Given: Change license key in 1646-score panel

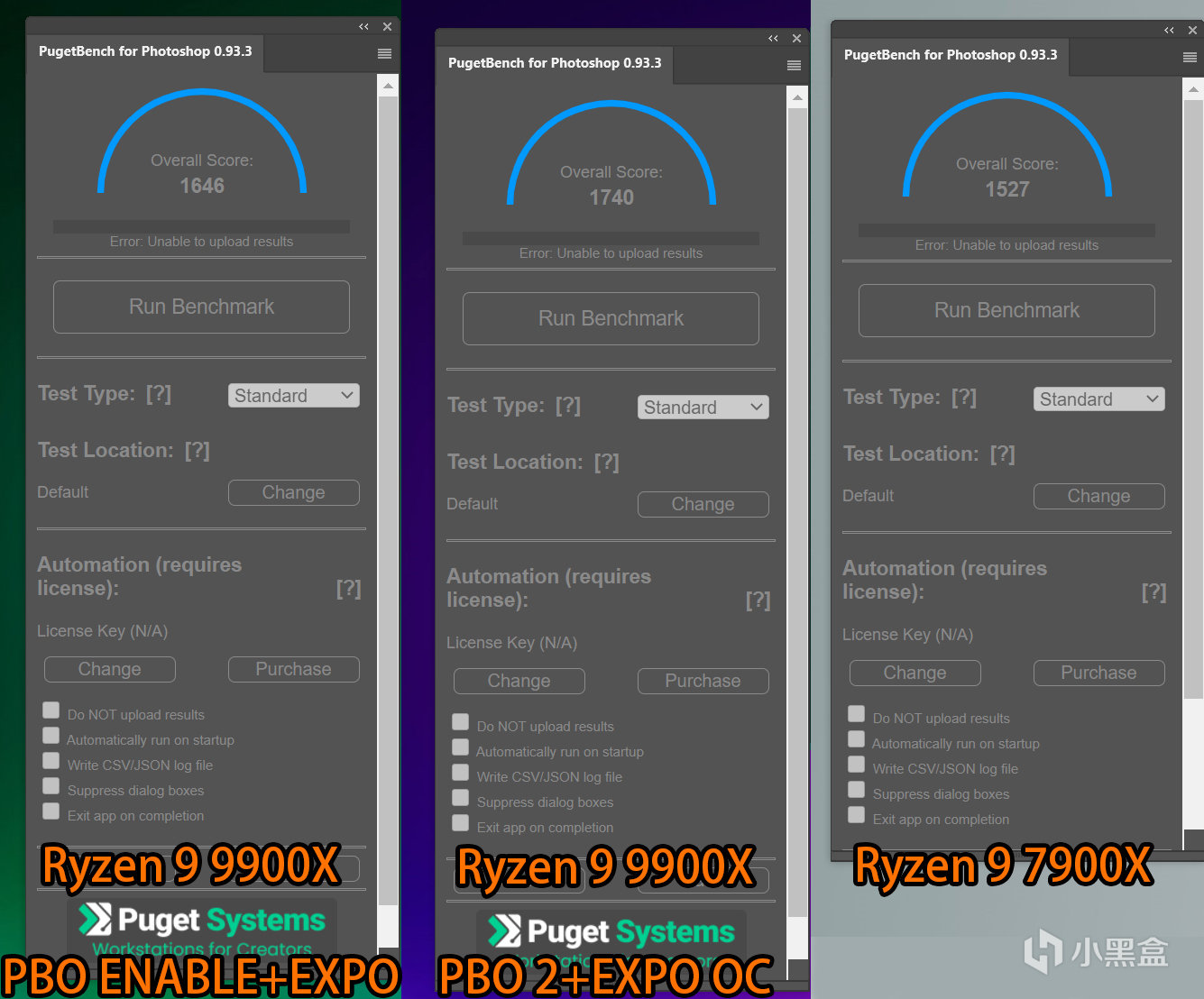Looking at the screenshot, I should pyautogui.click(x=110, y=669).
